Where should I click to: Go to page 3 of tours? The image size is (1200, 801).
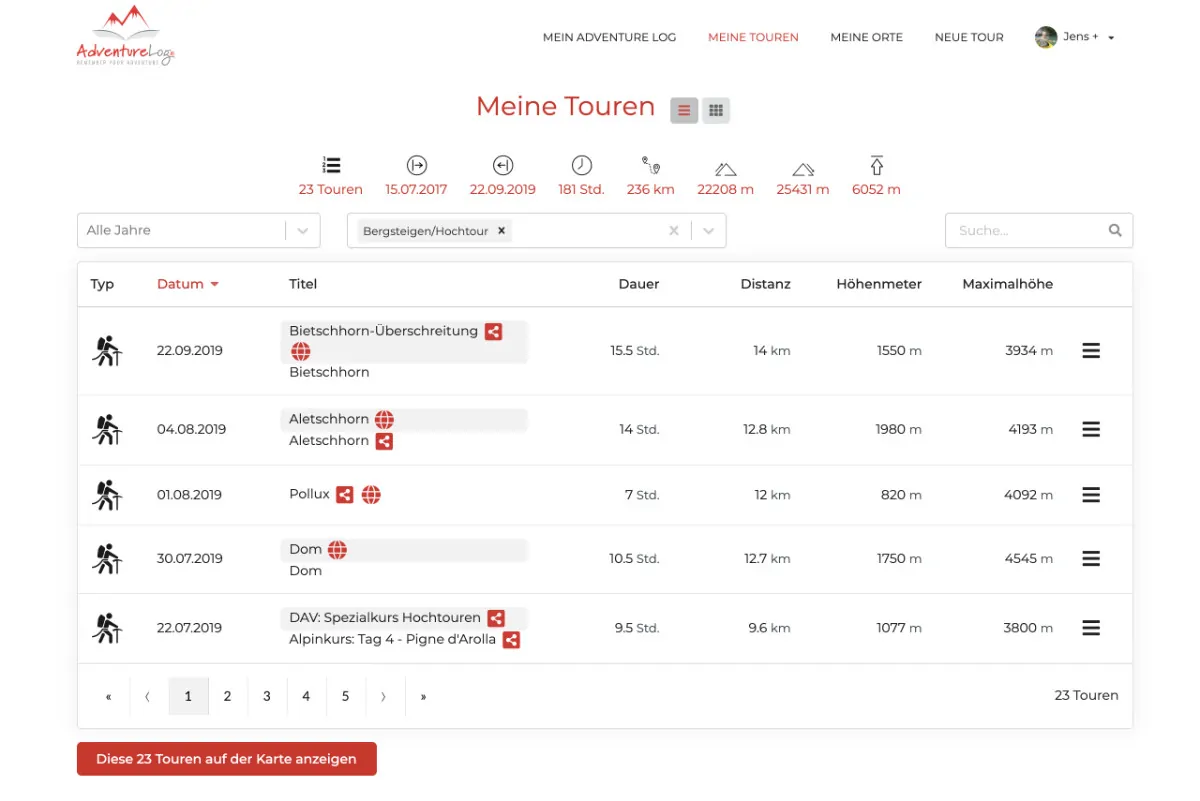coord(267,696)
